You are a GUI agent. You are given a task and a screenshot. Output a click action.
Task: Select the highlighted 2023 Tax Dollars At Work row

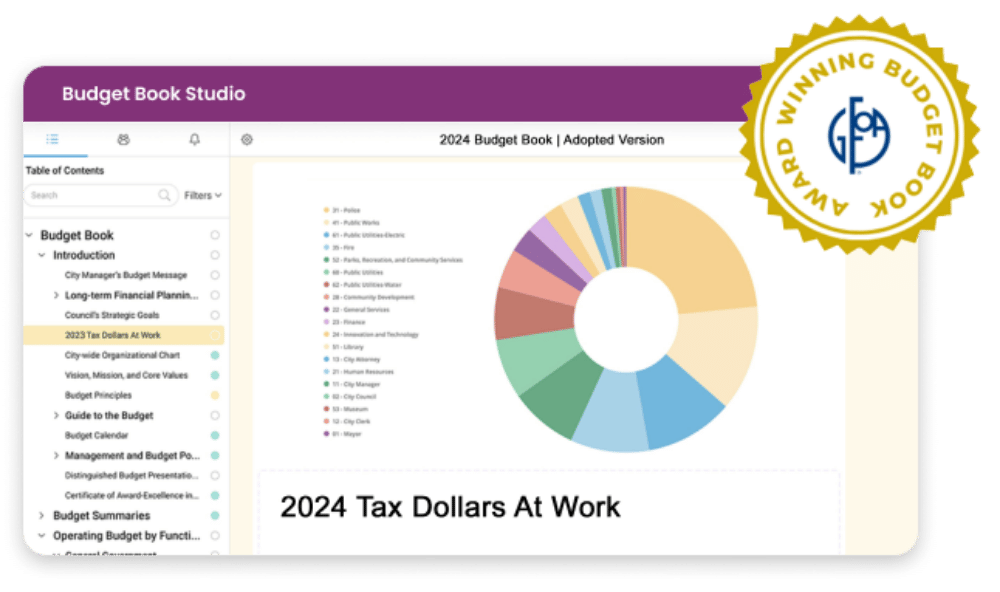pos(124,335)
